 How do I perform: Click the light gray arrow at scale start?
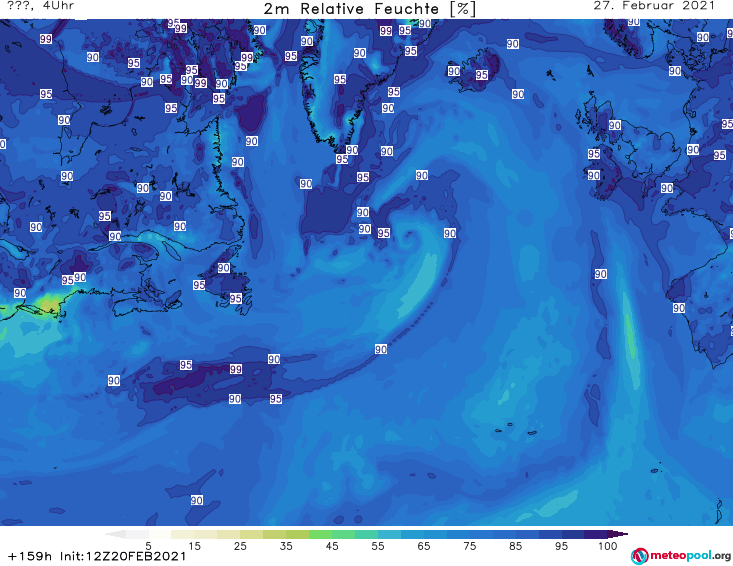click(x=116, y=534)
